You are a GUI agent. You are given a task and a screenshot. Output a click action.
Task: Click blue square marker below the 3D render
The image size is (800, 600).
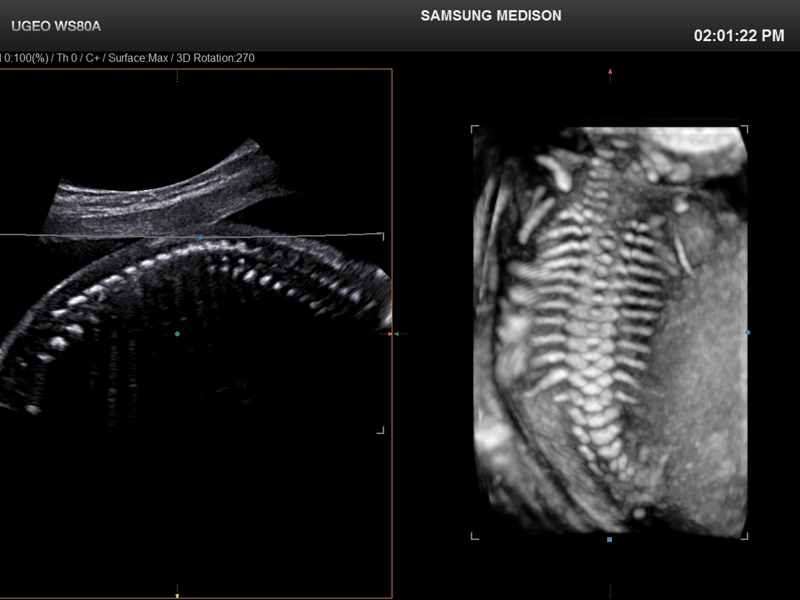pyautogui.click(x=610, y=540)
